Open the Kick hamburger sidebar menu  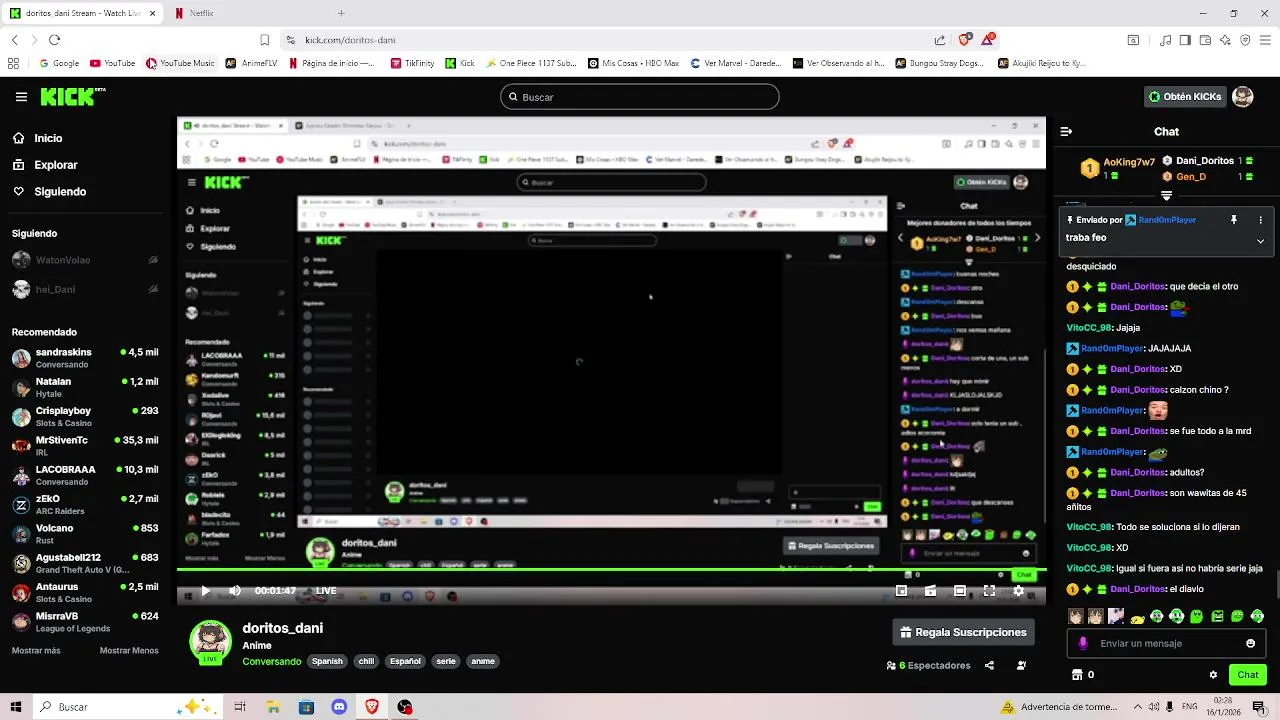coord(21,97)
